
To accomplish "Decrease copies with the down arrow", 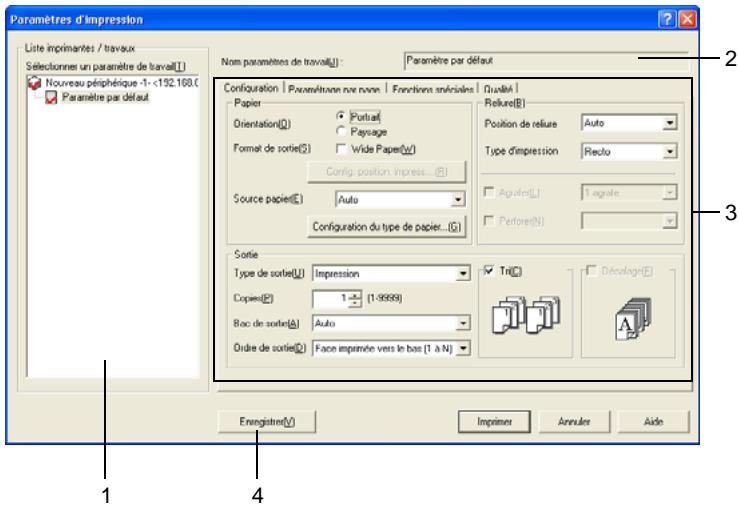I will point(355,302).
